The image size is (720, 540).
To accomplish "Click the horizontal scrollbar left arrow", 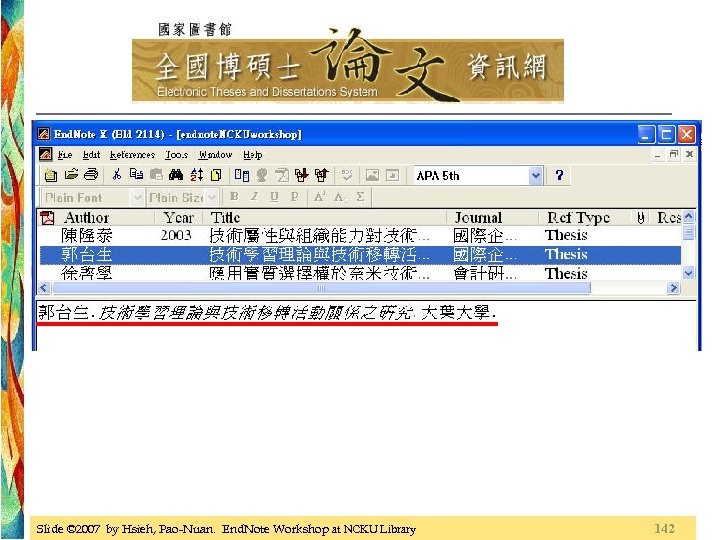I will coord(44,288).
